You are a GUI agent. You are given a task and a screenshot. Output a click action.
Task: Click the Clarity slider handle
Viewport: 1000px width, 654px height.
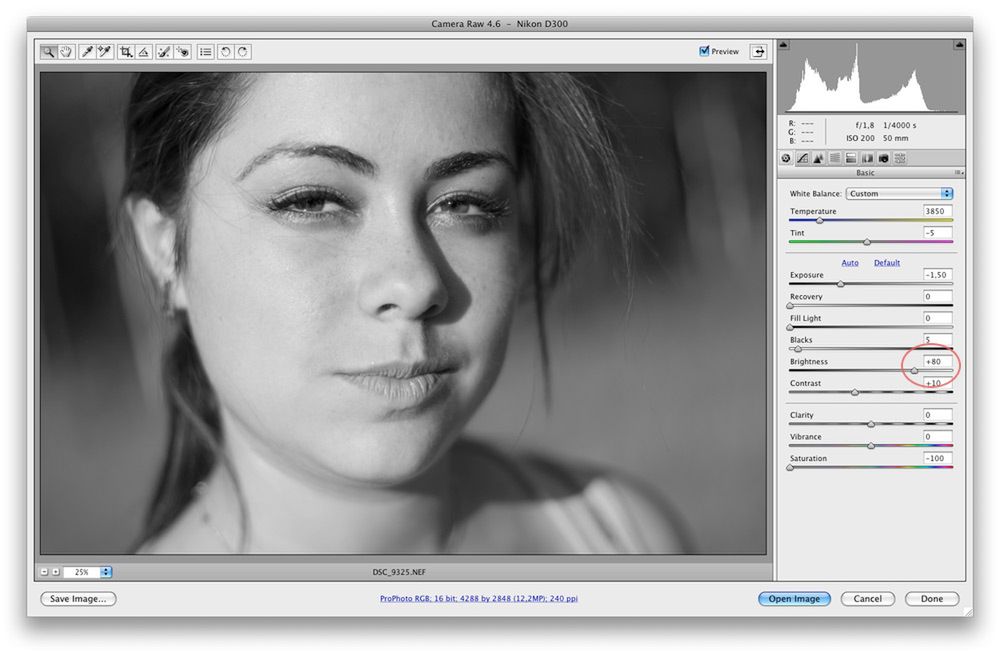point(871,424)
